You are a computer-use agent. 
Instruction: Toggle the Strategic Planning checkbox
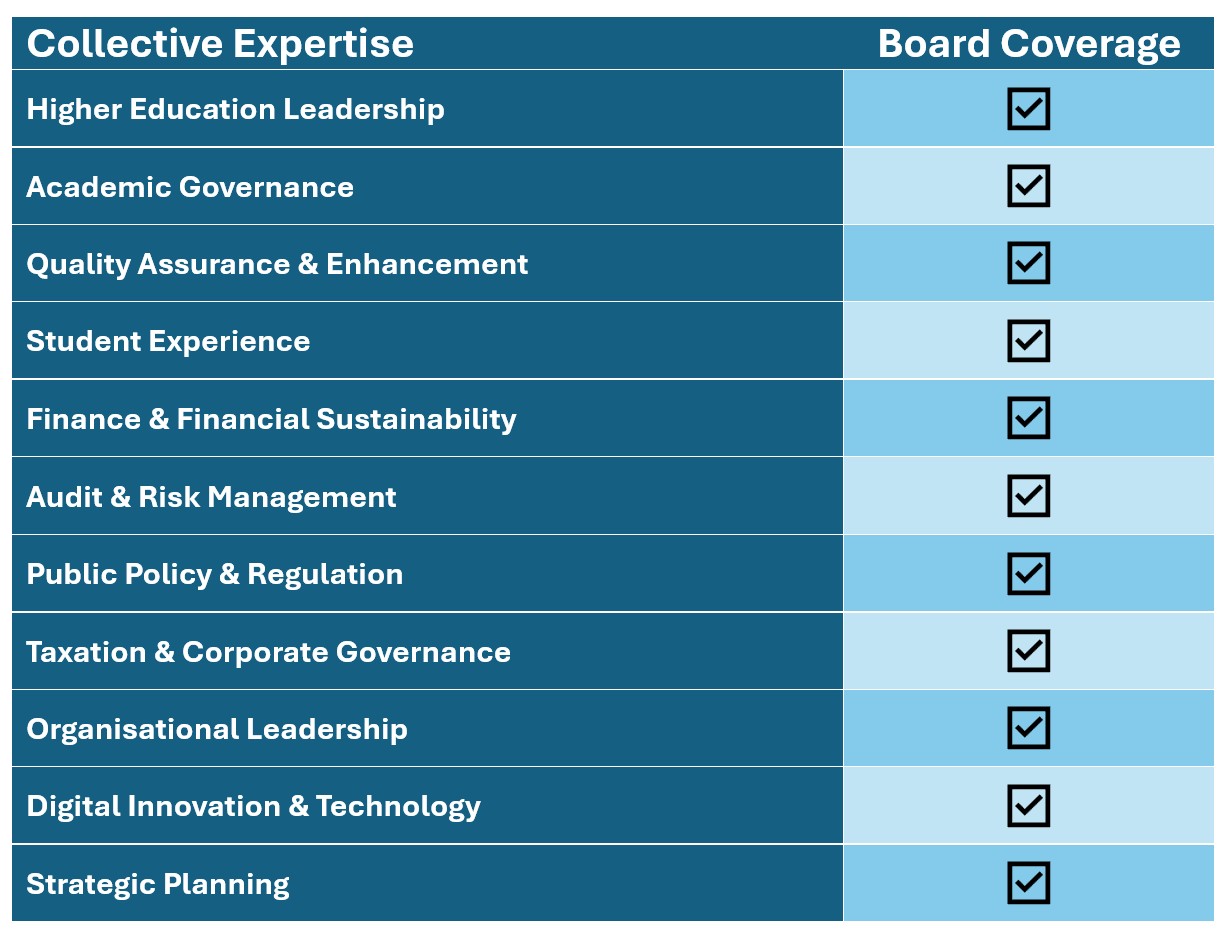point(1028,883)
